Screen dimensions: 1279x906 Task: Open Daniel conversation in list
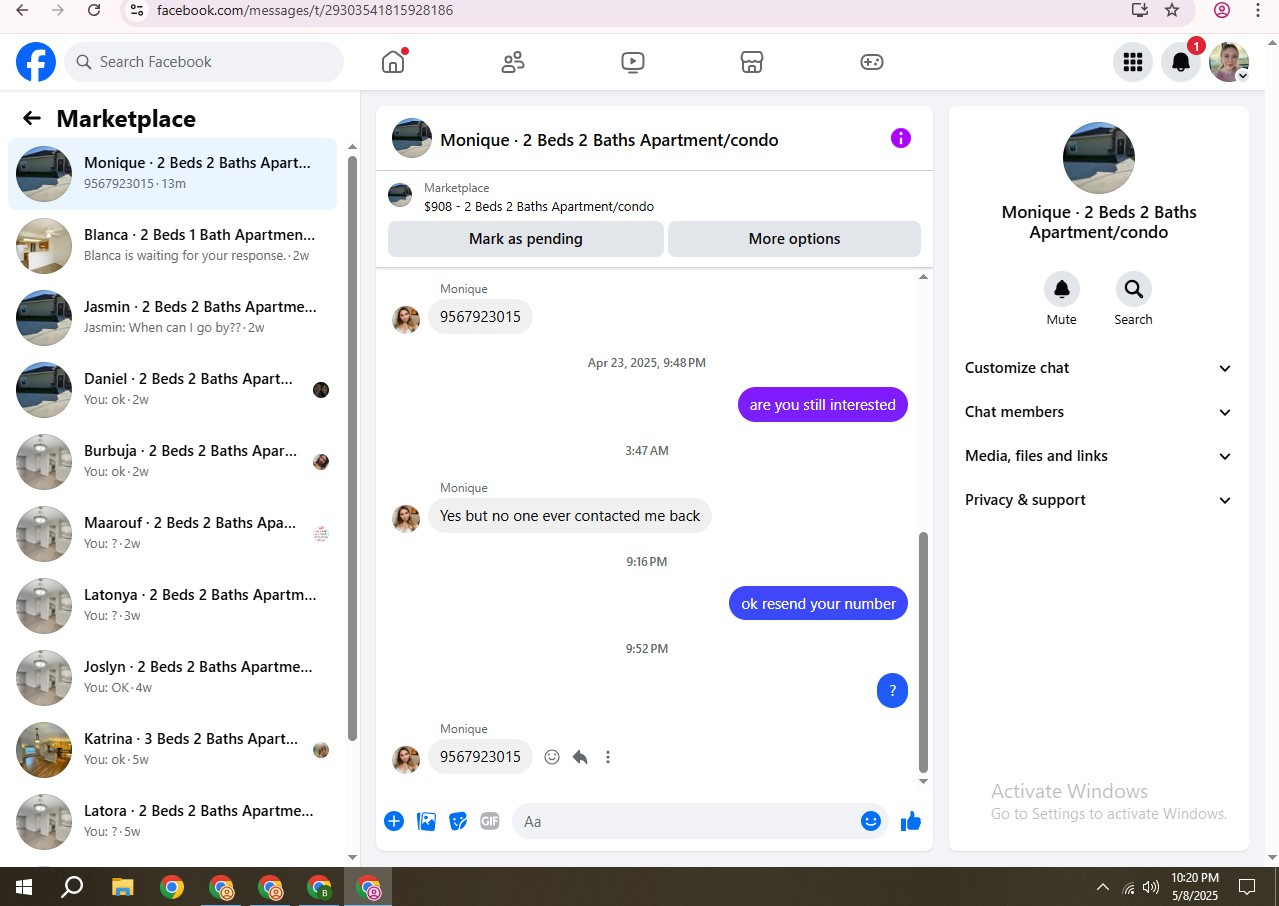pyautogui.click(x=172, y=390)
